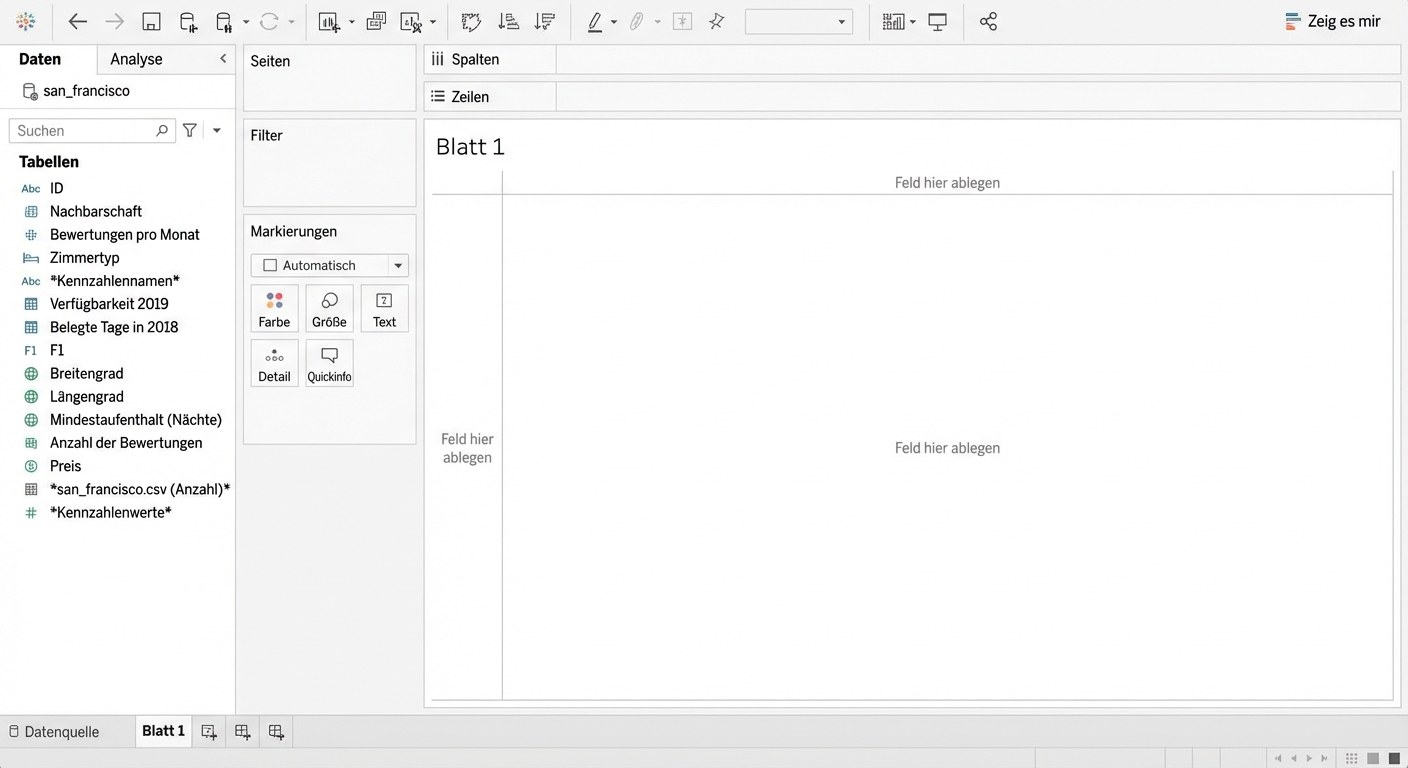1408x768 pixels.
Task: Collapse the data pane with the chevron
Action: click(x=223, y=59)
